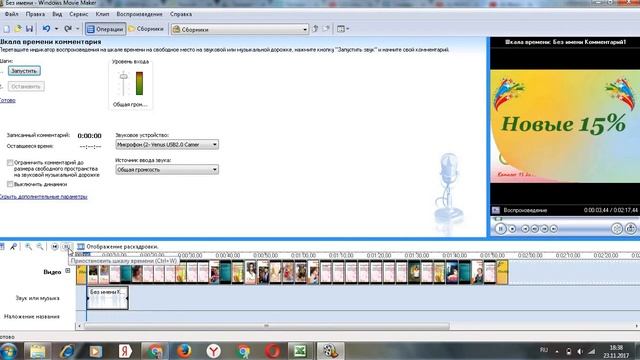Open the views dropdown button in toolbar

click(x=342, y=29)
